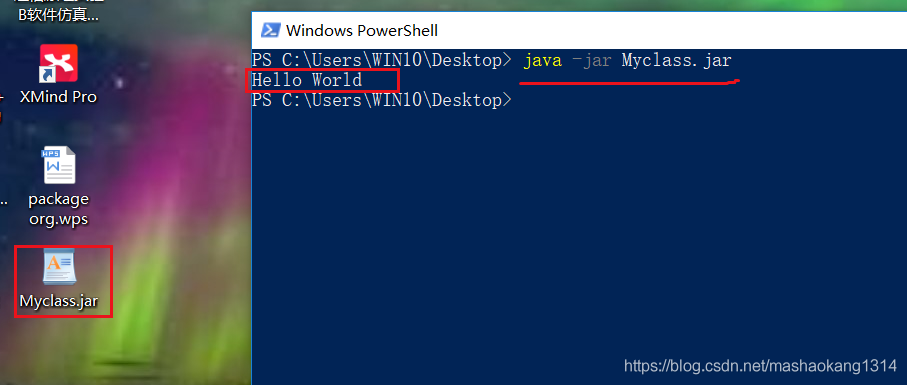The width and height of the screenshot is (907, 385).
Task: Click the yellow java command word
Action: tap(543, 60)
